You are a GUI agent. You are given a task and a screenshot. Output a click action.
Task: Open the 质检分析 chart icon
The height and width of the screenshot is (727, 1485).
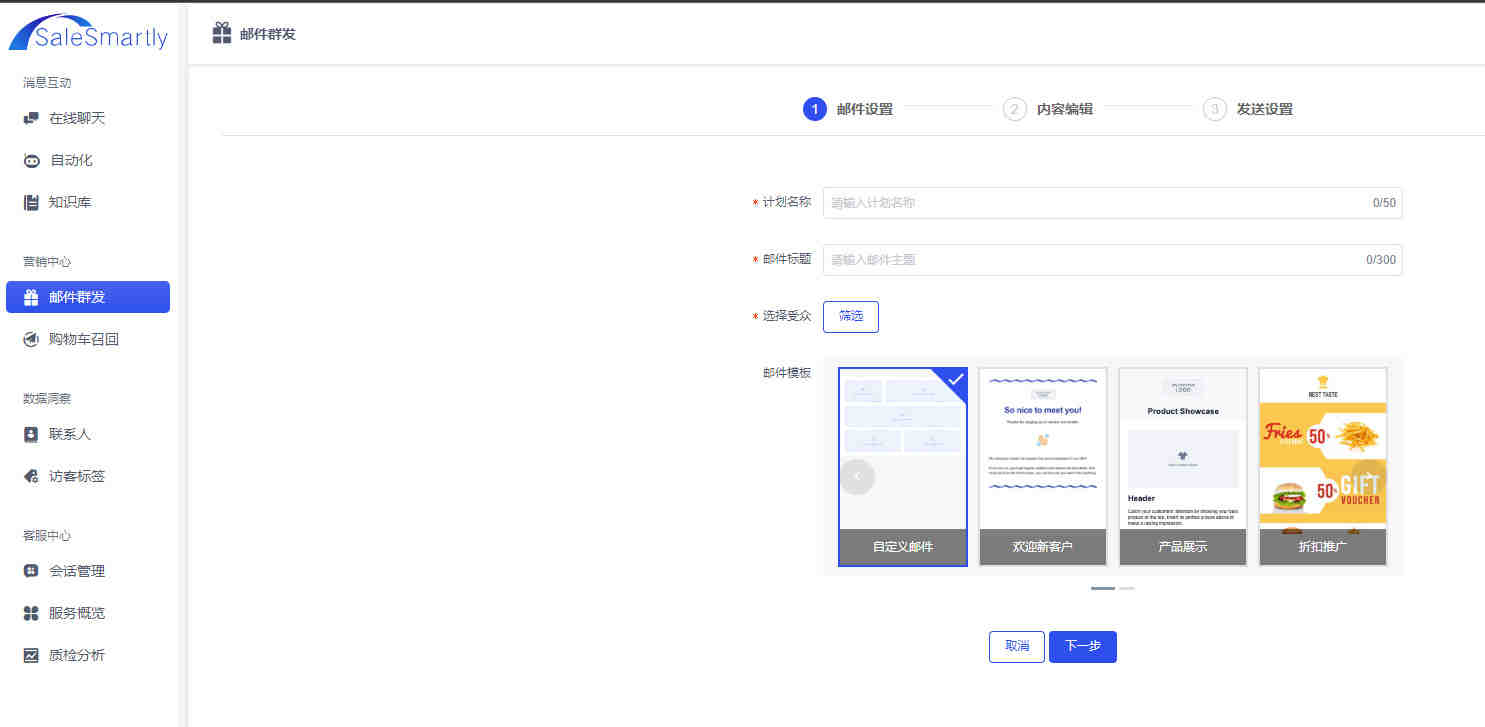pos(31,655)
